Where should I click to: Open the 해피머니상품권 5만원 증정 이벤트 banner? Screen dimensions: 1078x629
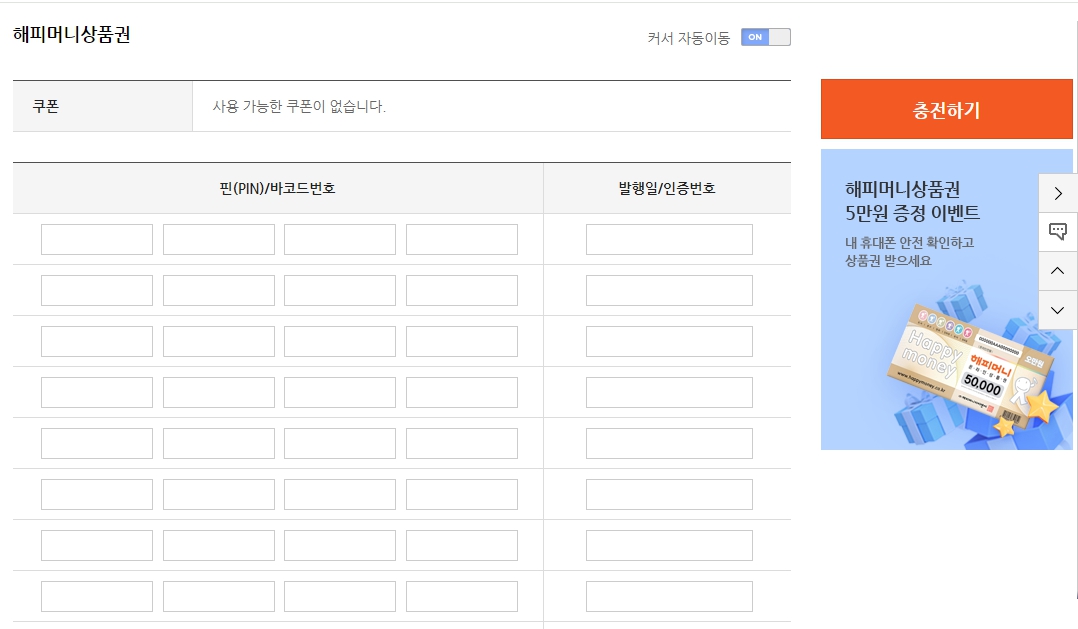point(946,300)
